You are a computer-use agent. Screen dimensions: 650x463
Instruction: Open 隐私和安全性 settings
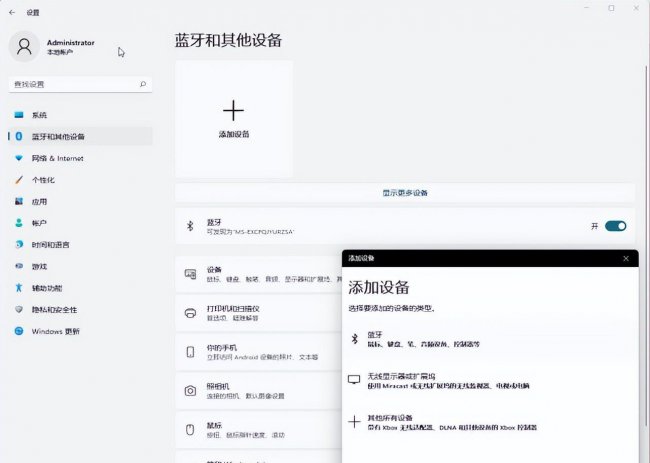point(80,310)
